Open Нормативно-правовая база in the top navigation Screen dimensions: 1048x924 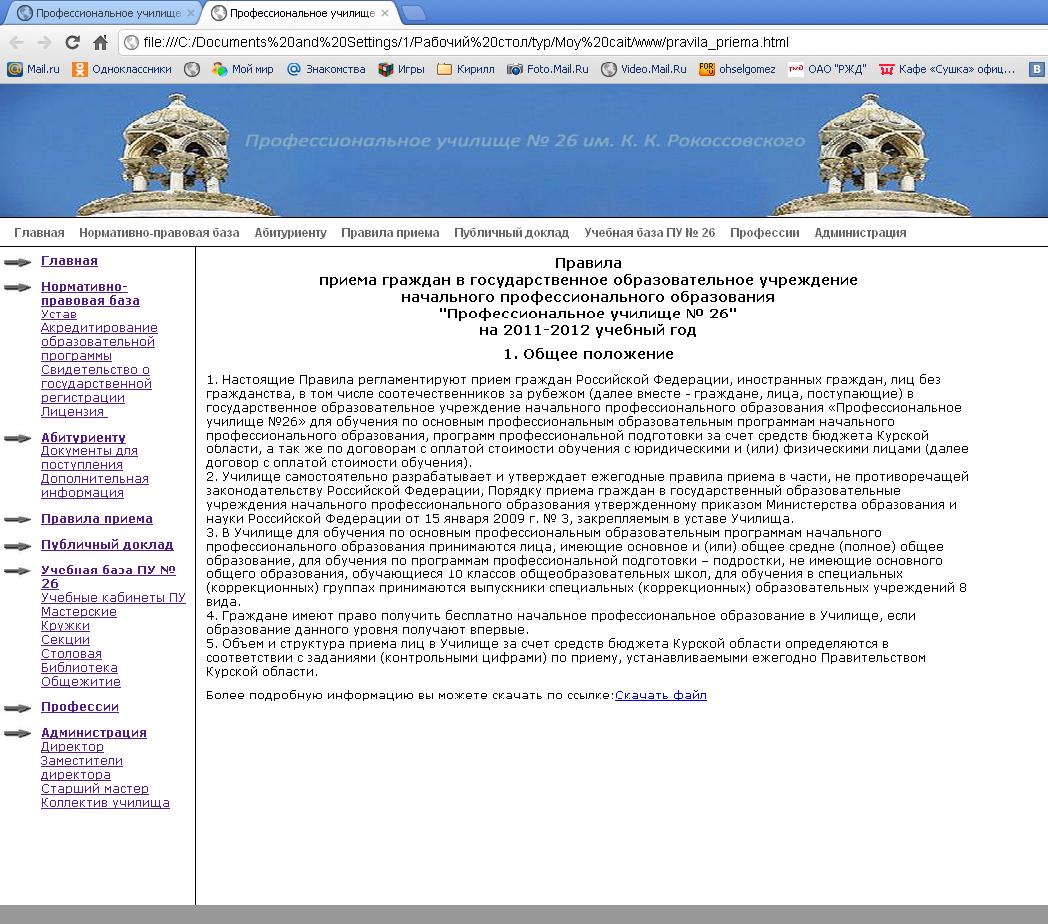[159, 233]
